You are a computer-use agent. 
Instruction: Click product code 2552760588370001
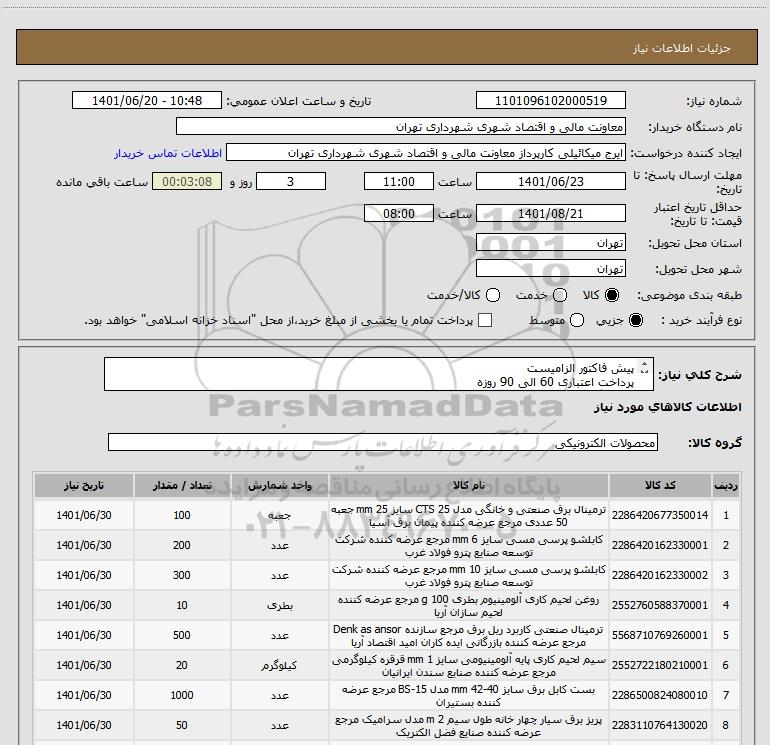click(660, 605)
